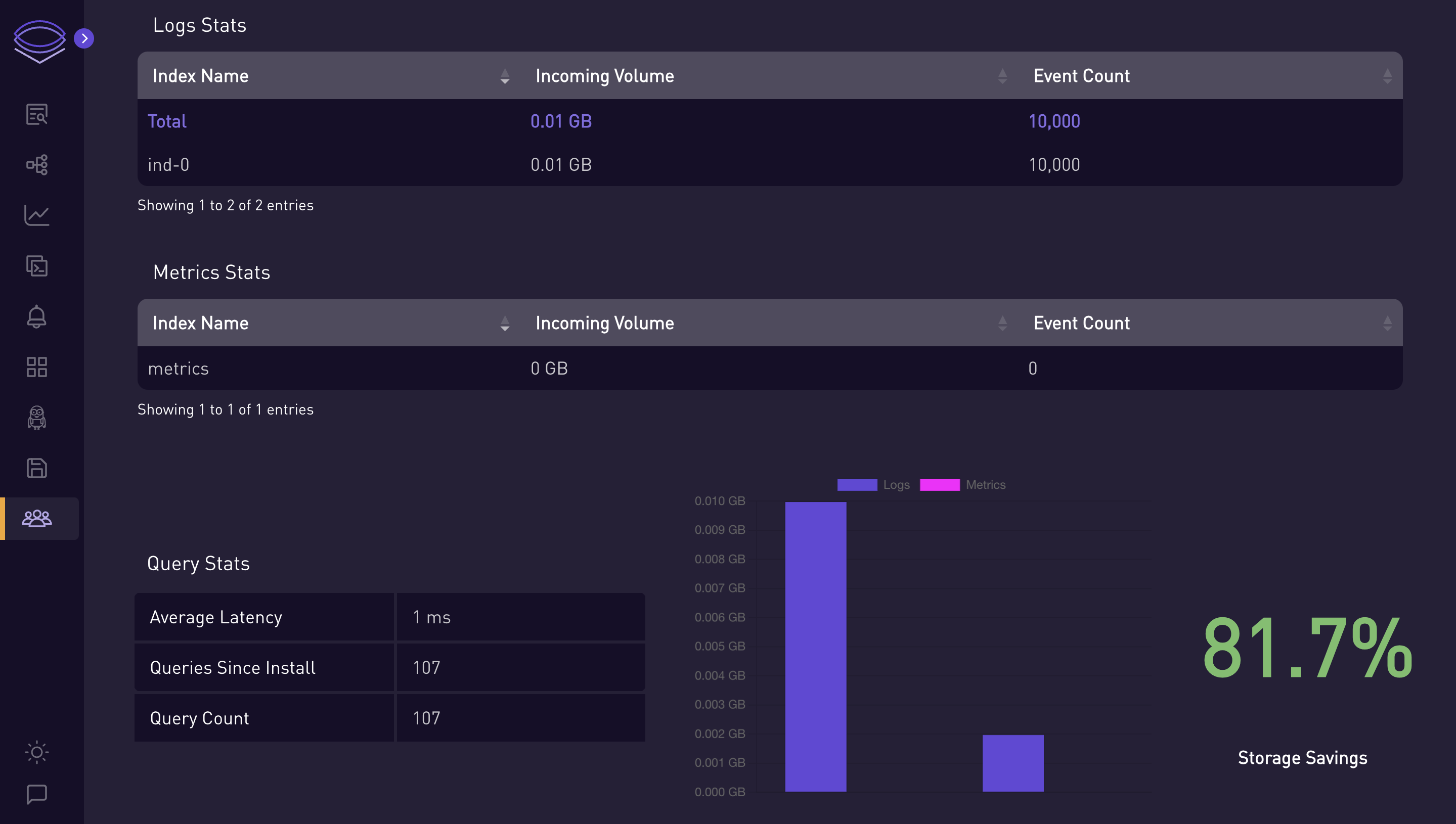
Task: Open the terminal query icon
Action: pyautogui.click(x=37, y=265)
